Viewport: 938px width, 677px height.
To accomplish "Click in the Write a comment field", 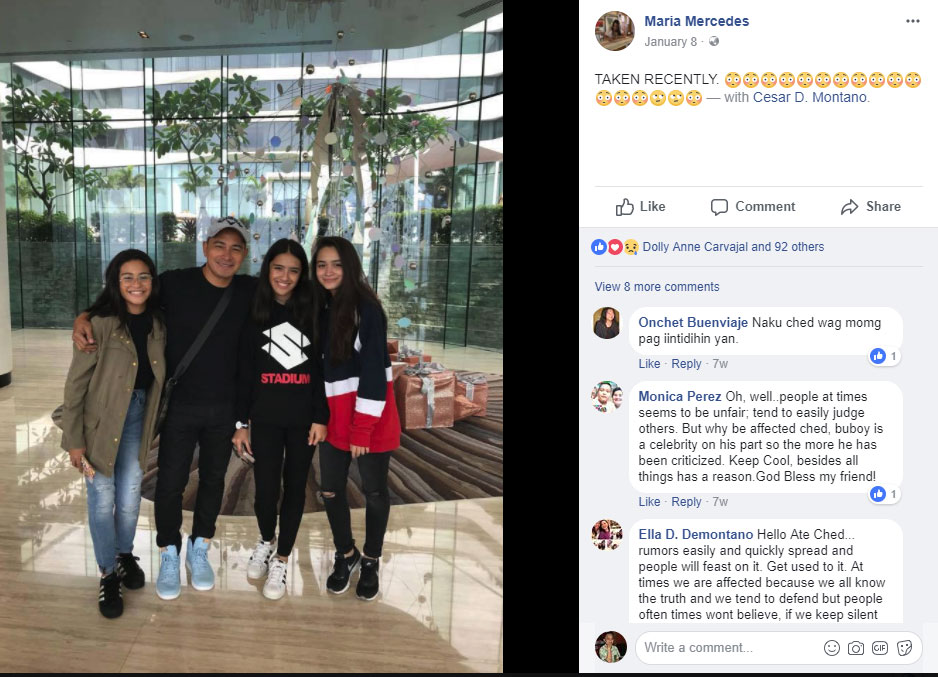I will tap(727, 648).
